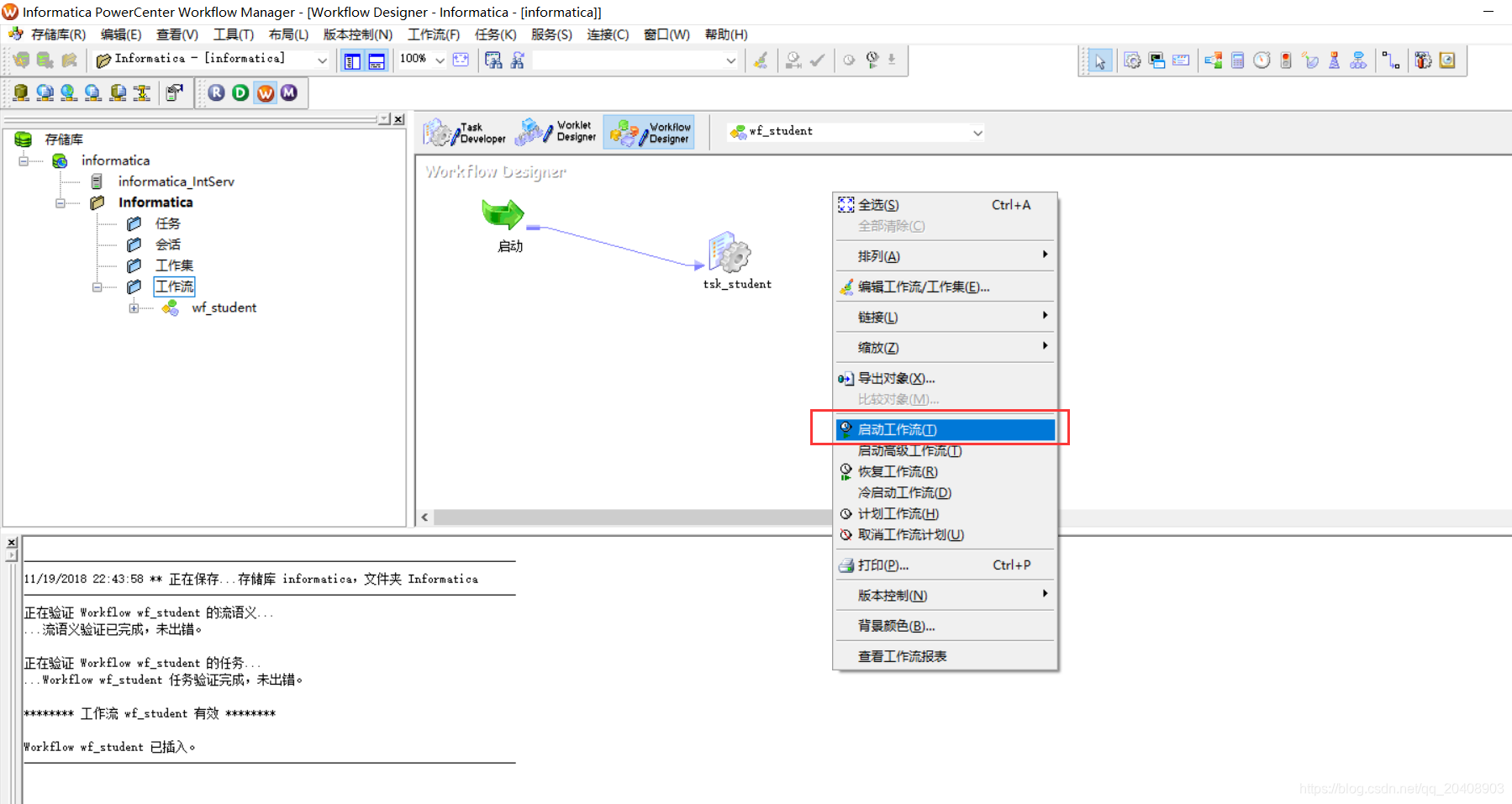Select the tsk_student session object
The height and width of the screenshot is (804, 1512).
pyautogui.click(x=729, y=252)
